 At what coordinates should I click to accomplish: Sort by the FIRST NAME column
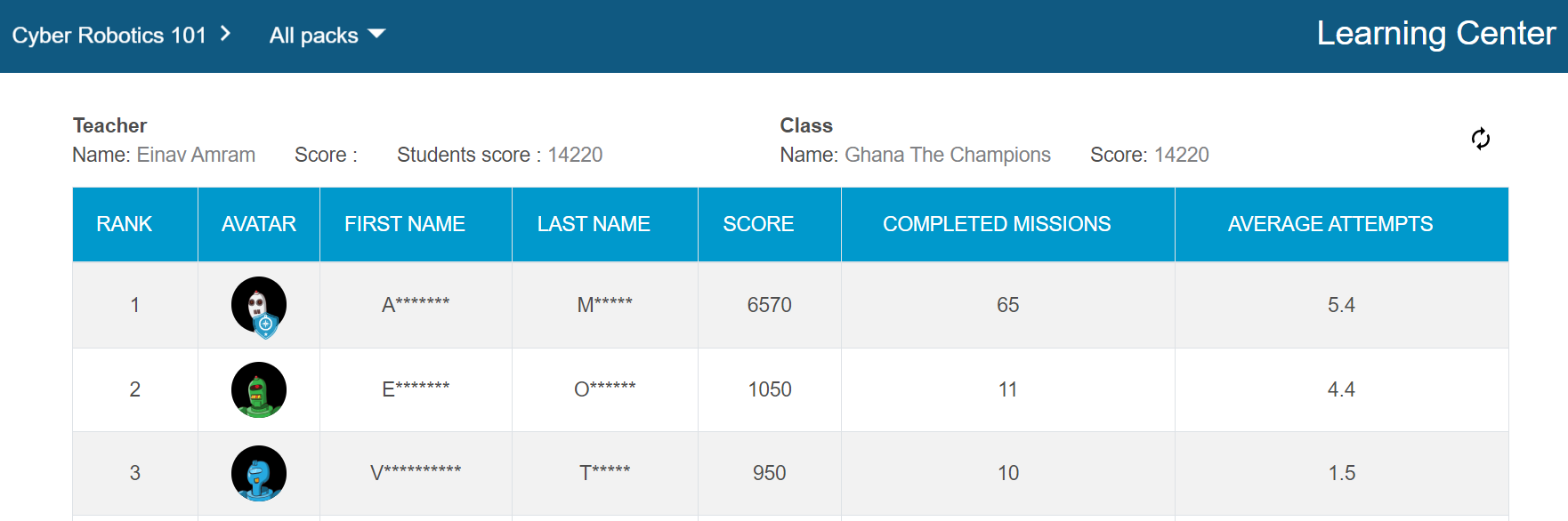[405, 224]
